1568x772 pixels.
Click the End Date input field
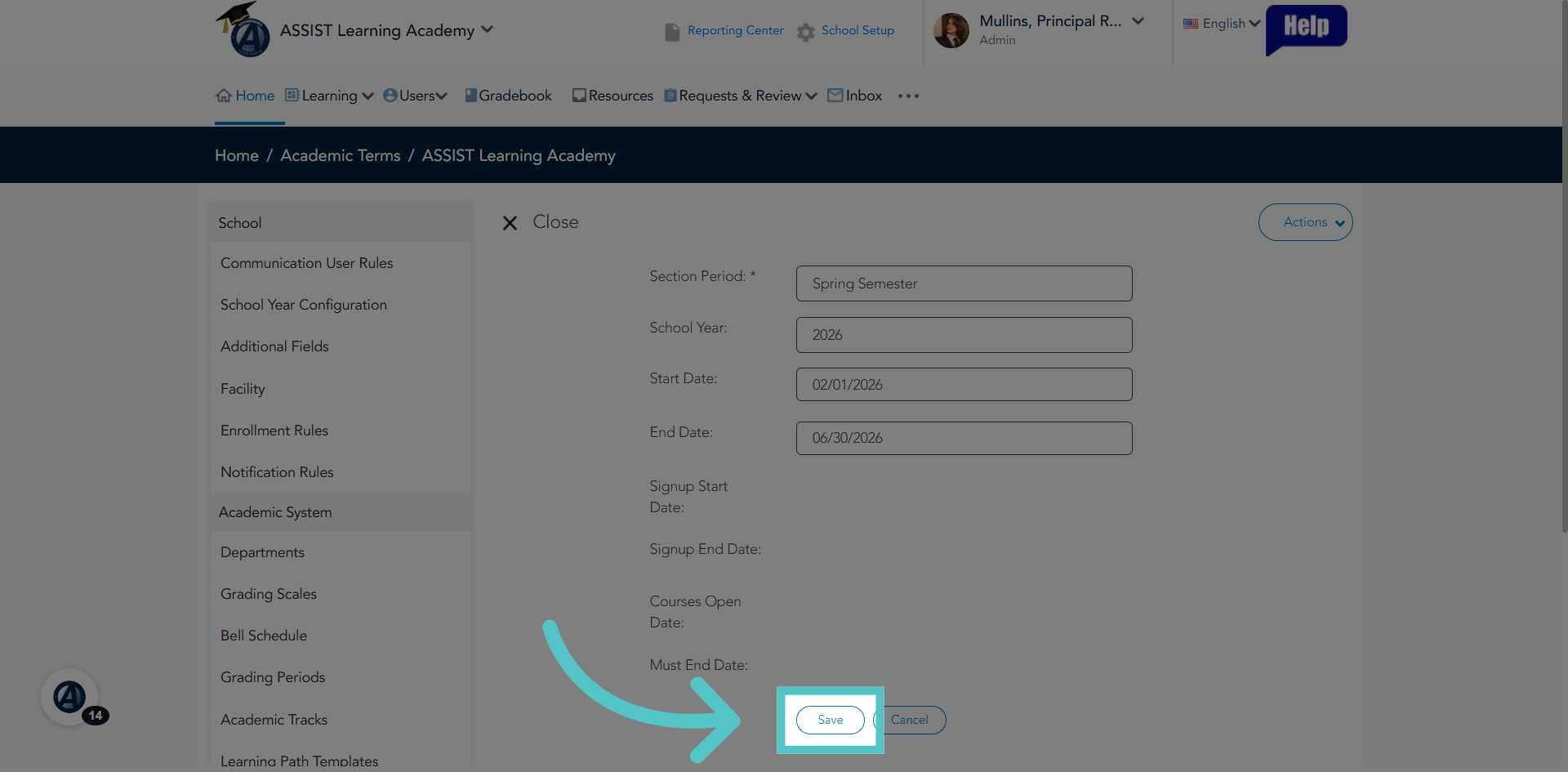point(964,438)
